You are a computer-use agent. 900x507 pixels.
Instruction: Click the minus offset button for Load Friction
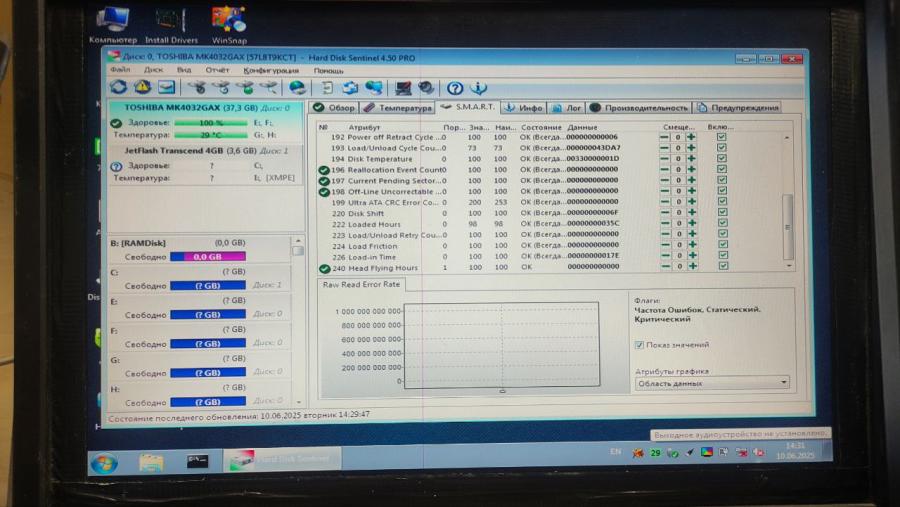coord(665,246)
